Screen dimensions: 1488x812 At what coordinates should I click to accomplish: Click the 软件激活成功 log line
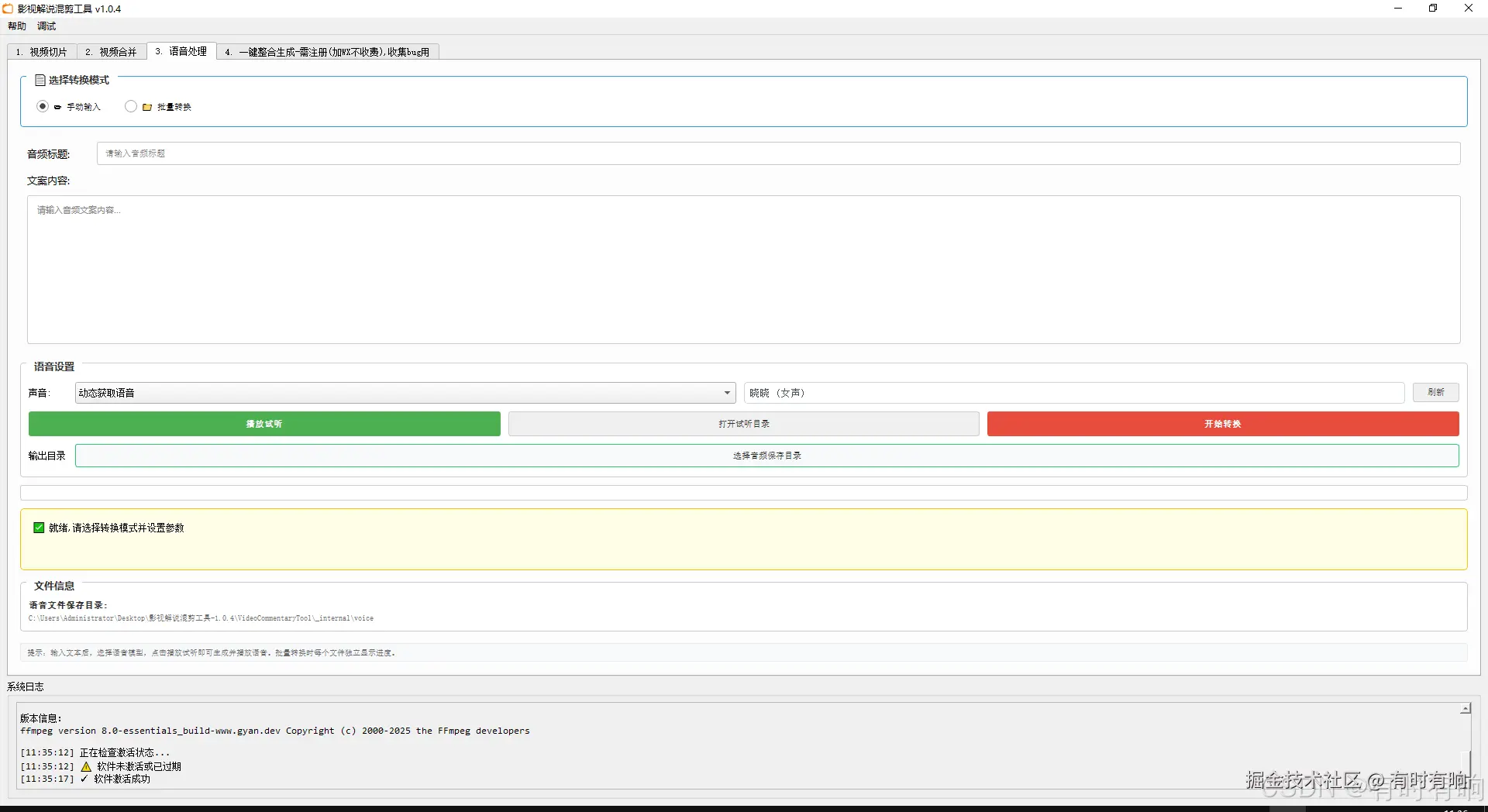(x=85, y=779)
